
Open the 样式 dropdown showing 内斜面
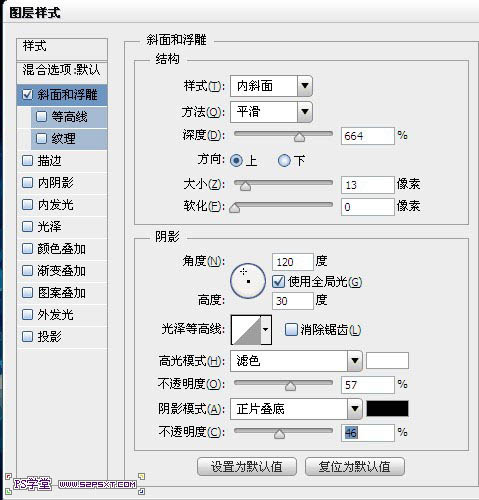(x=271, y=86)
